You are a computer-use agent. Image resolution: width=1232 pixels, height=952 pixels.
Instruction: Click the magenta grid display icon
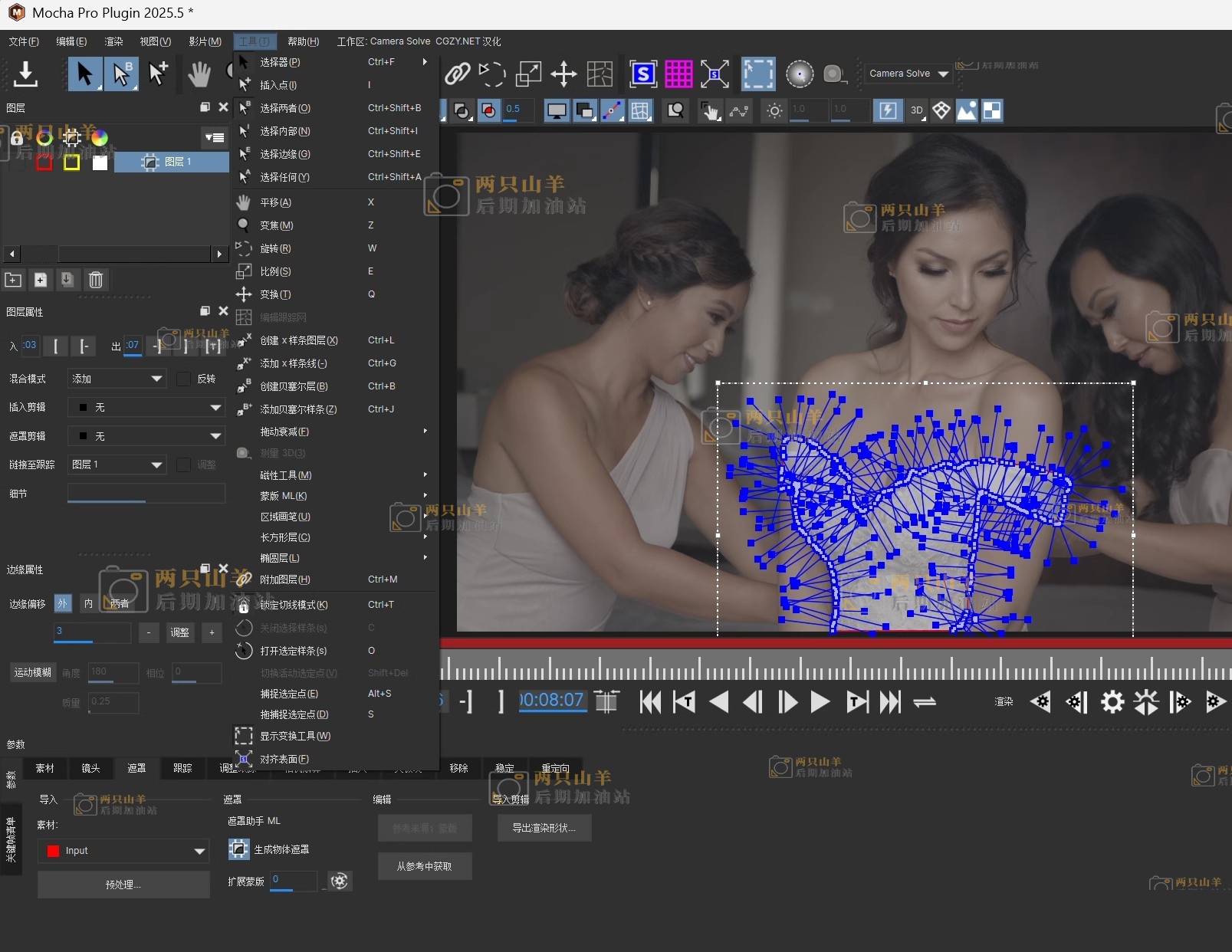tap(678, 74)
